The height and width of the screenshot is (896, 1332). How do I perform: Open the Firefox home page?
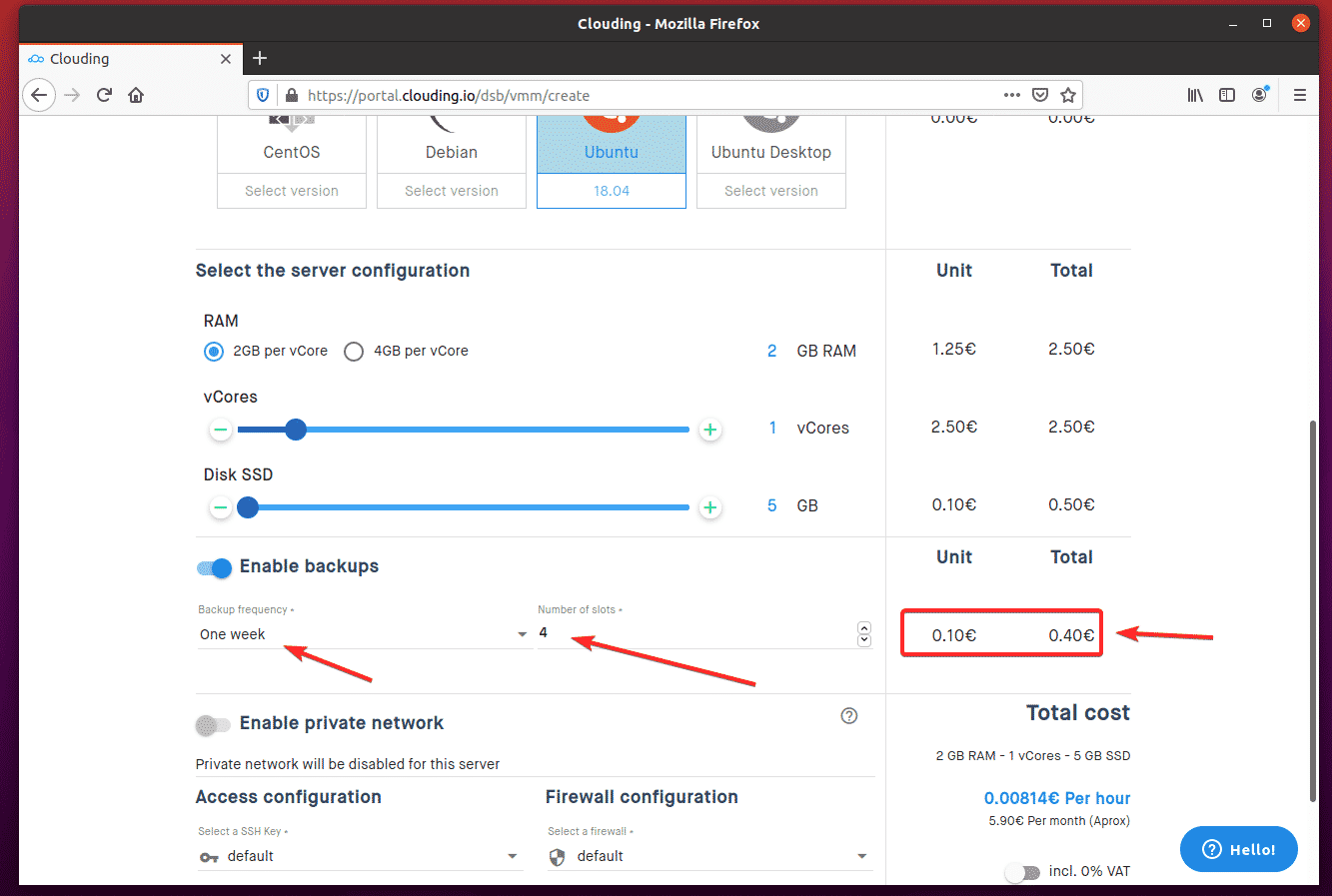[x=136, y=95]
